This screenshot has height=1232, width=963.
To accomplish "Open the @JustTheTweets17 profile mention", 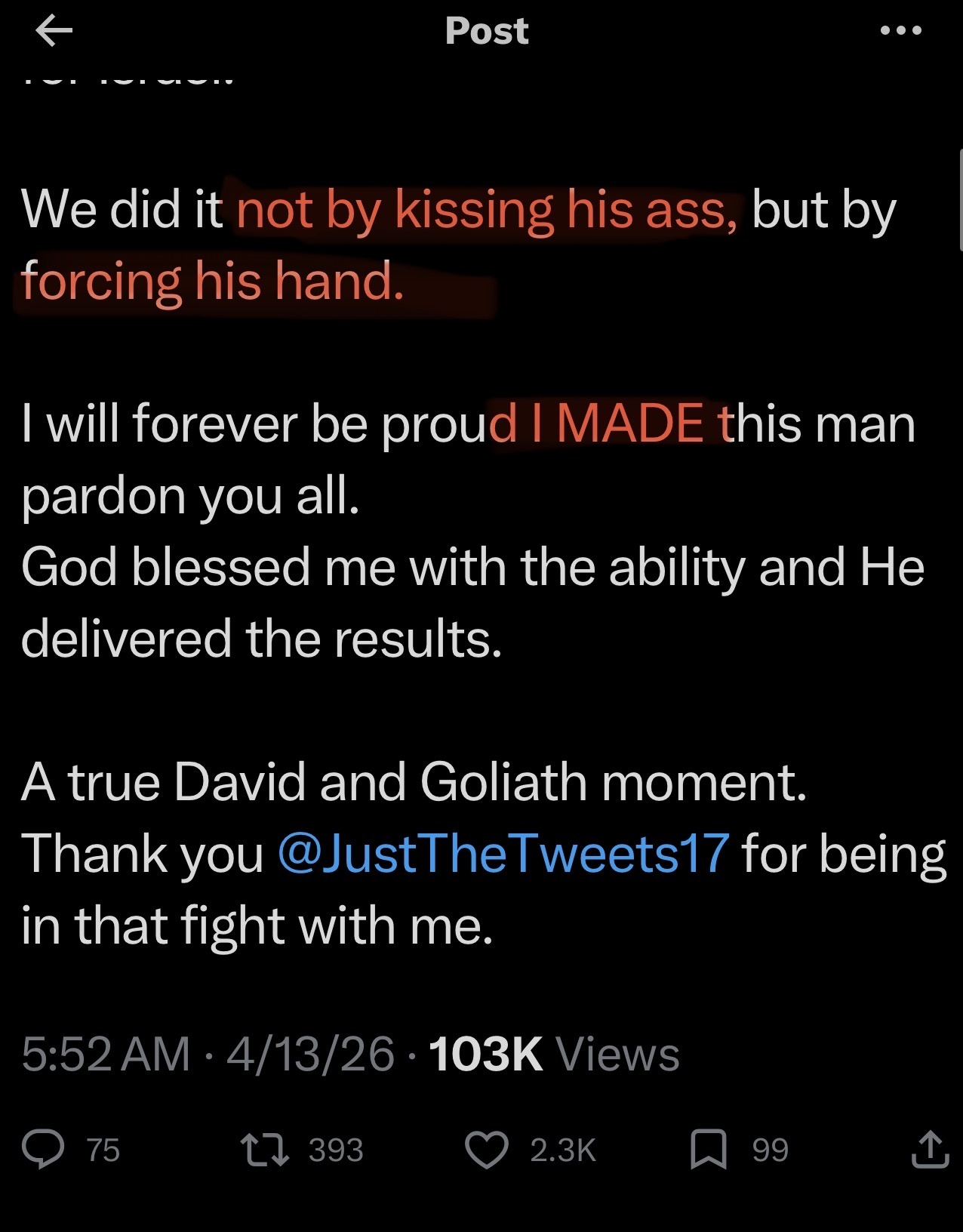I will click(503, 853).
